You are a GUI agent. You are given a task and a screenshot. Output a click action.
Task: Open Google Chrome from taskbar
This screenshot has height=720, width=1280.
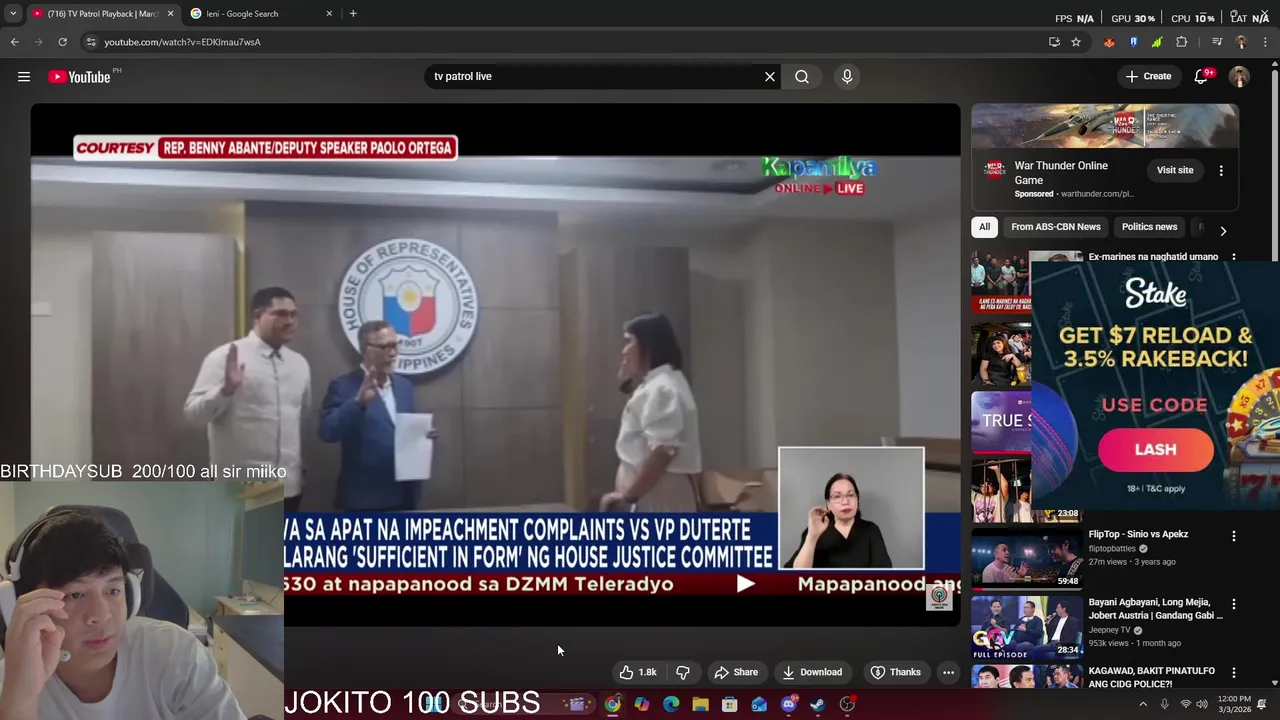point(612,704)
